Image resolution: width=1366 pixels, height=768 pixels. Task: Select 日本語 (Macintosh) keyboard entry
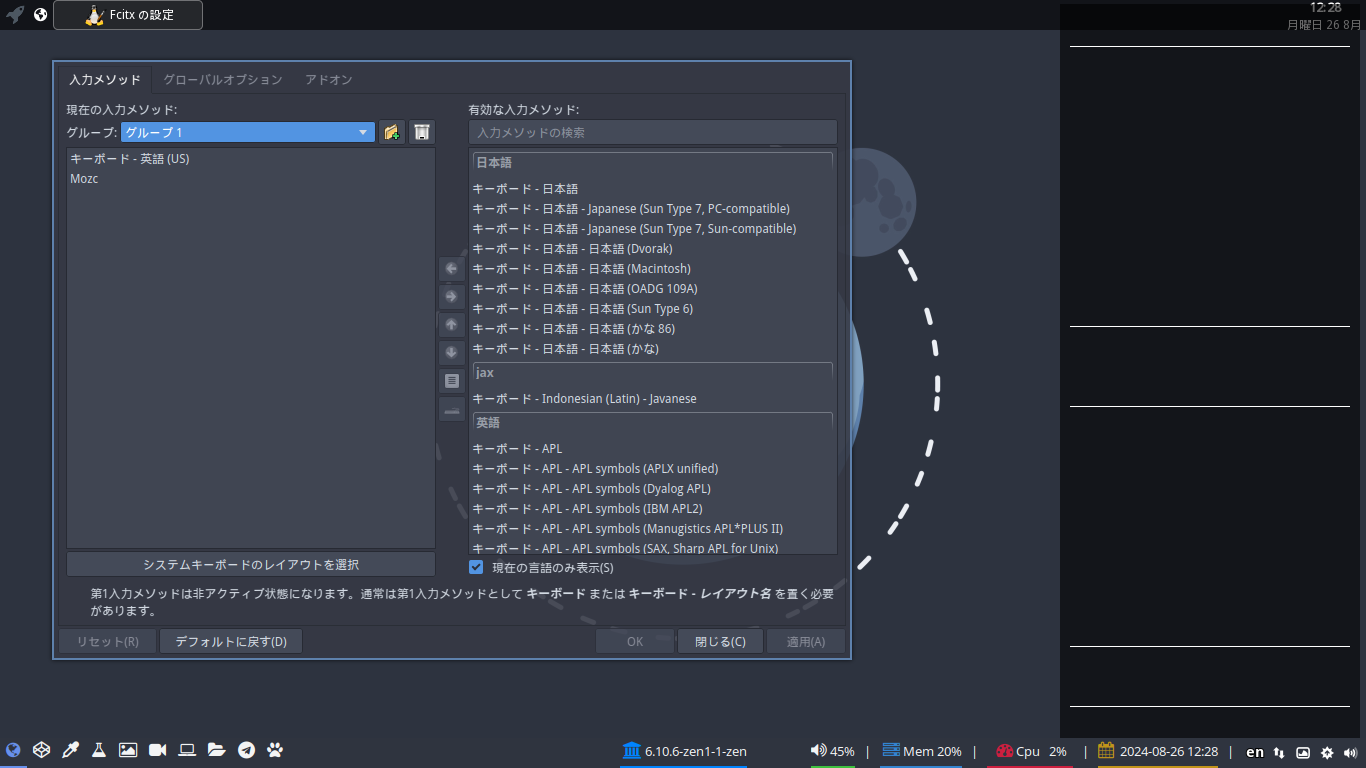tap(652, 268)
